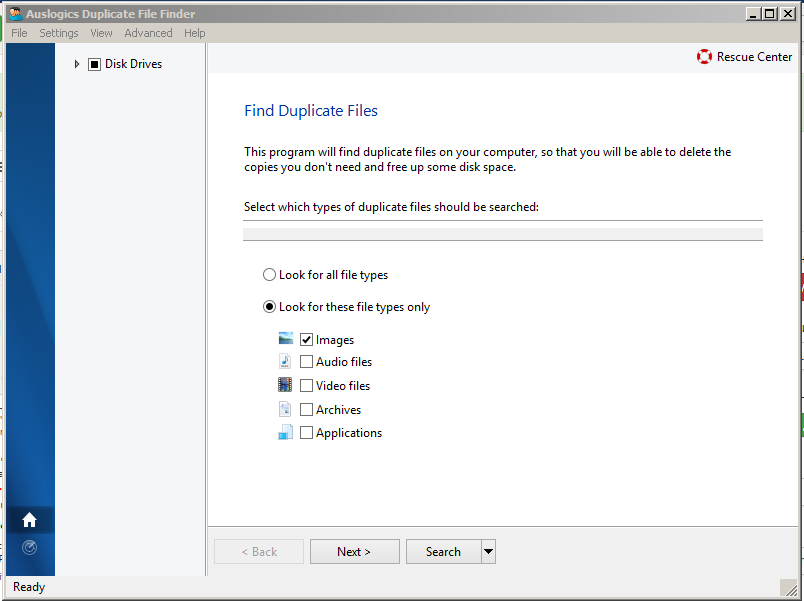Image resolution: width=804 pixels, height=601 pixels.
Task: Uncheck the Images checkbox
Action: click(306, 339)
